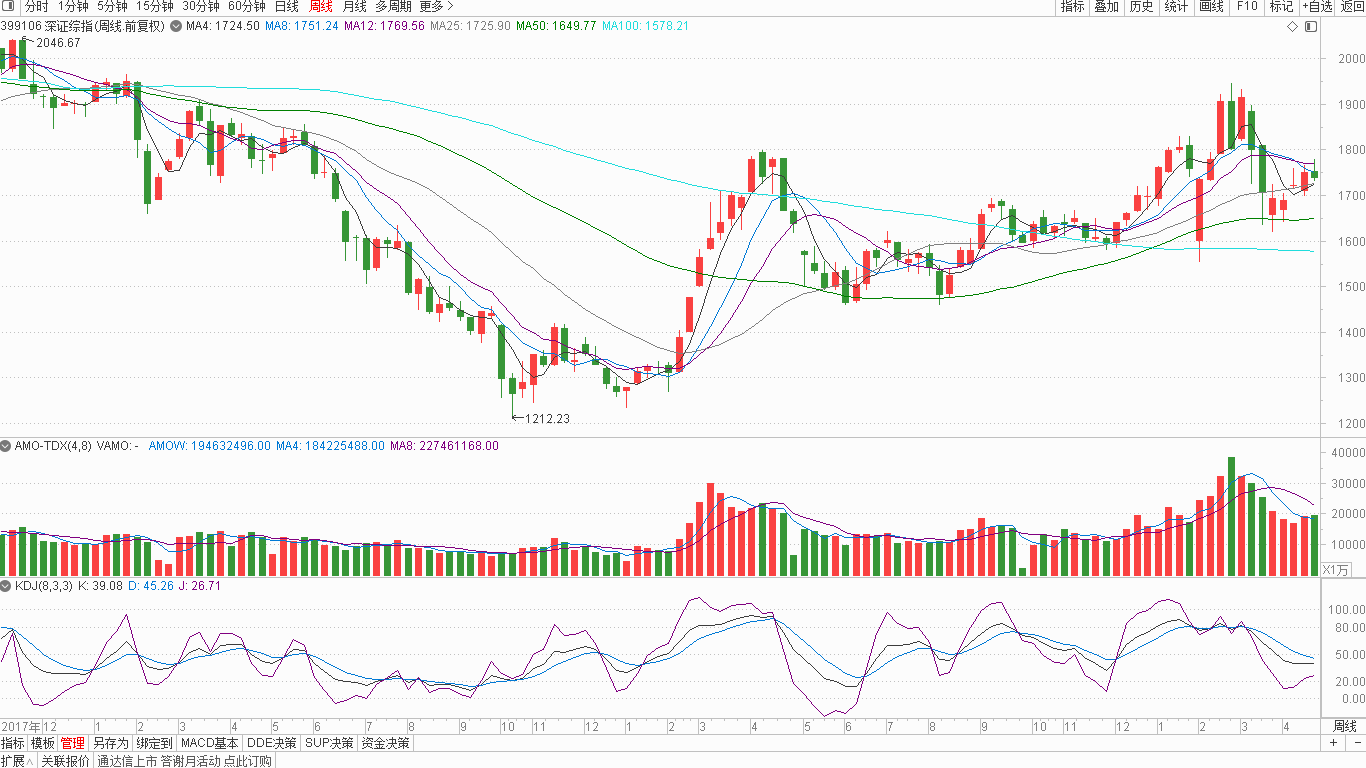This screenshot has height=768, width=1366.
Task: Click the + zoom-in button at bottom right
Action: tap(1334, 743)
